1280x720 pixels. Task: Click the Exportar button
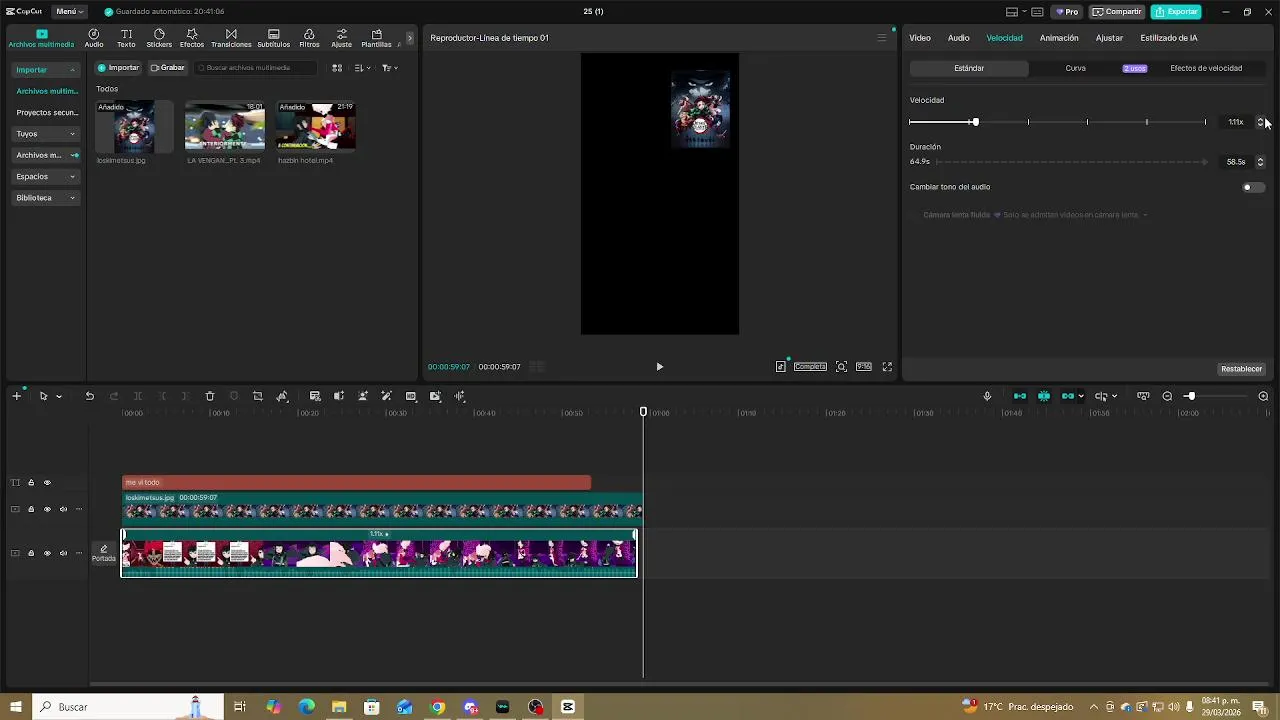[1176, 12]
